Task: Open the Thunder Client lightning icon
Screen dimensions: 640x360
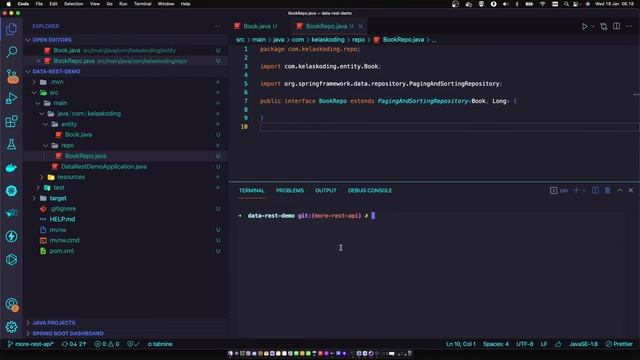Action: [11, 236]
